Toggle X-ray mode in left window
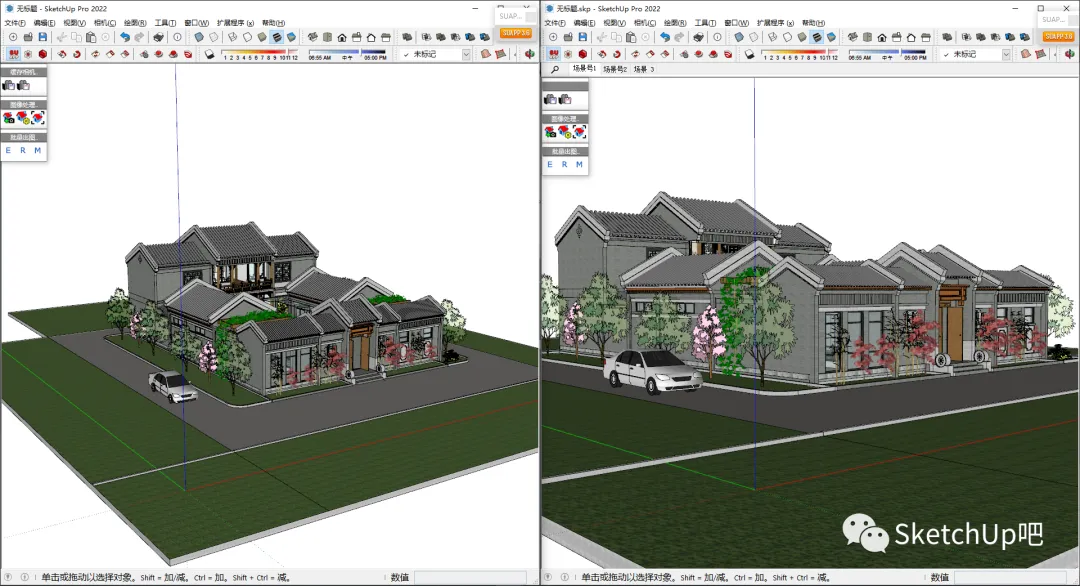 [x=198, y=37]
